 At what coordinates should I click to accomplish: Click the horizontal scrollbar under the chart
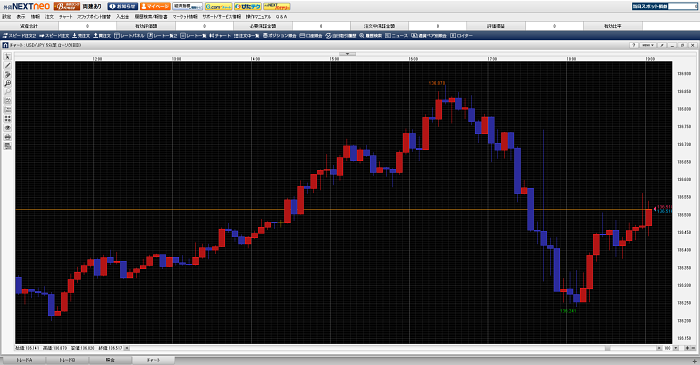(393, 348)
